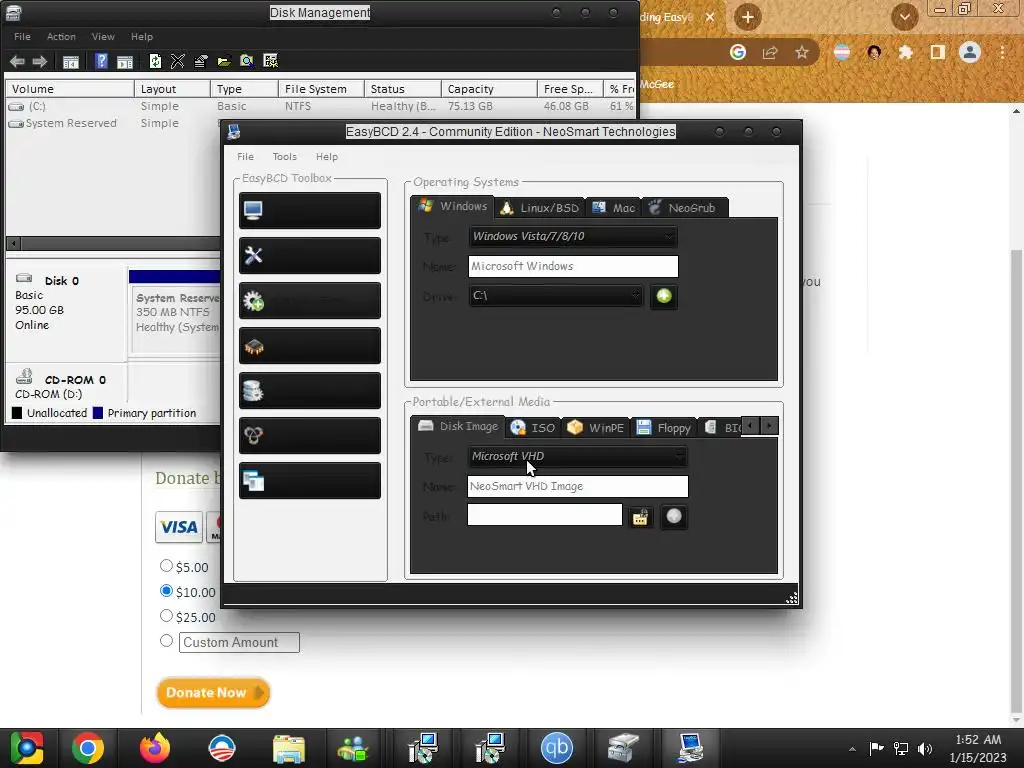Screen dimensions: 1024x768
Task: Click the Capacity column header
Action: click(488, 89)
